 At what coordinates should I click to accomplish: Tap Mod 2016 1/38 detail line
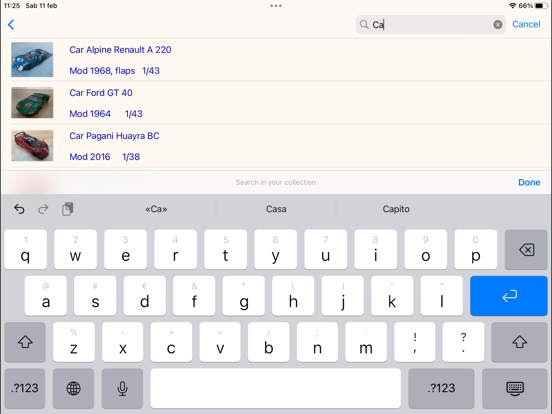[x=105, y=157]
